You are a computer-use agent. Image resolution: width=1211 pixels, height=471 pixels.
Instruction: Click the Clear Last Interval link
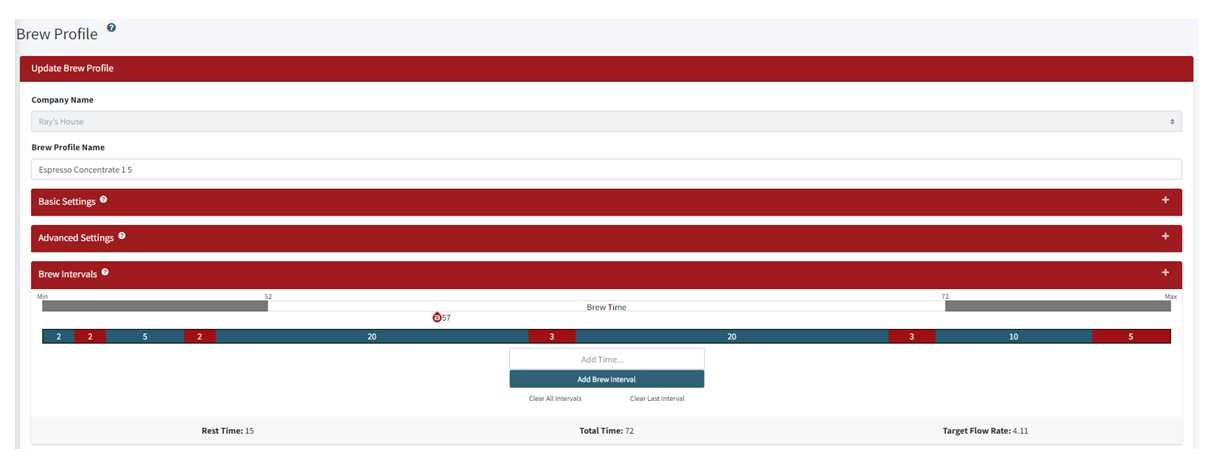click(657, 398)
